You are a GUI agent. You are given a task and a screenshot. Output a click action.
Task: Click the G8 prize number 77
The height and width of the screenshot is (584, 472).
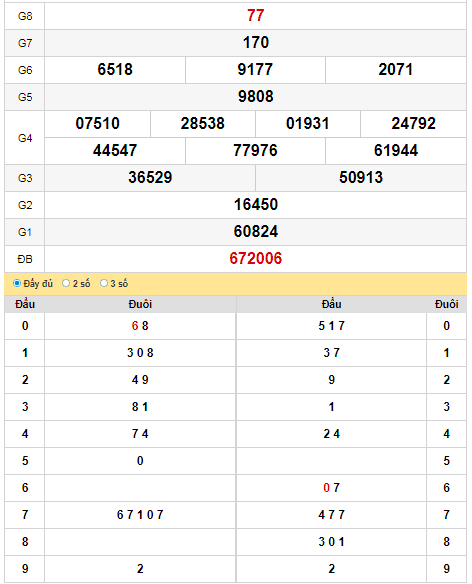[x=256, y=16]
